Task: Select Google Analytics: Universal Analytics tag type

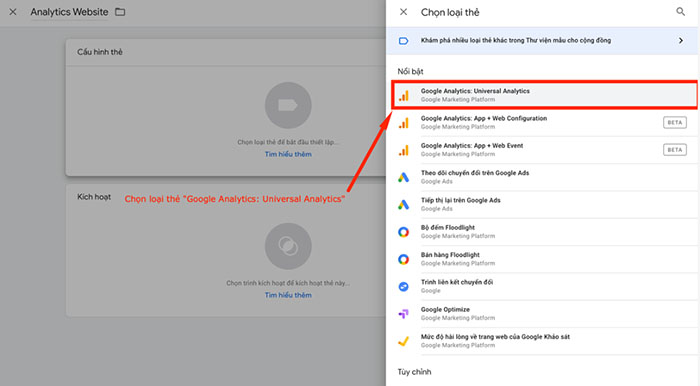Action: [x=545, y=95]
